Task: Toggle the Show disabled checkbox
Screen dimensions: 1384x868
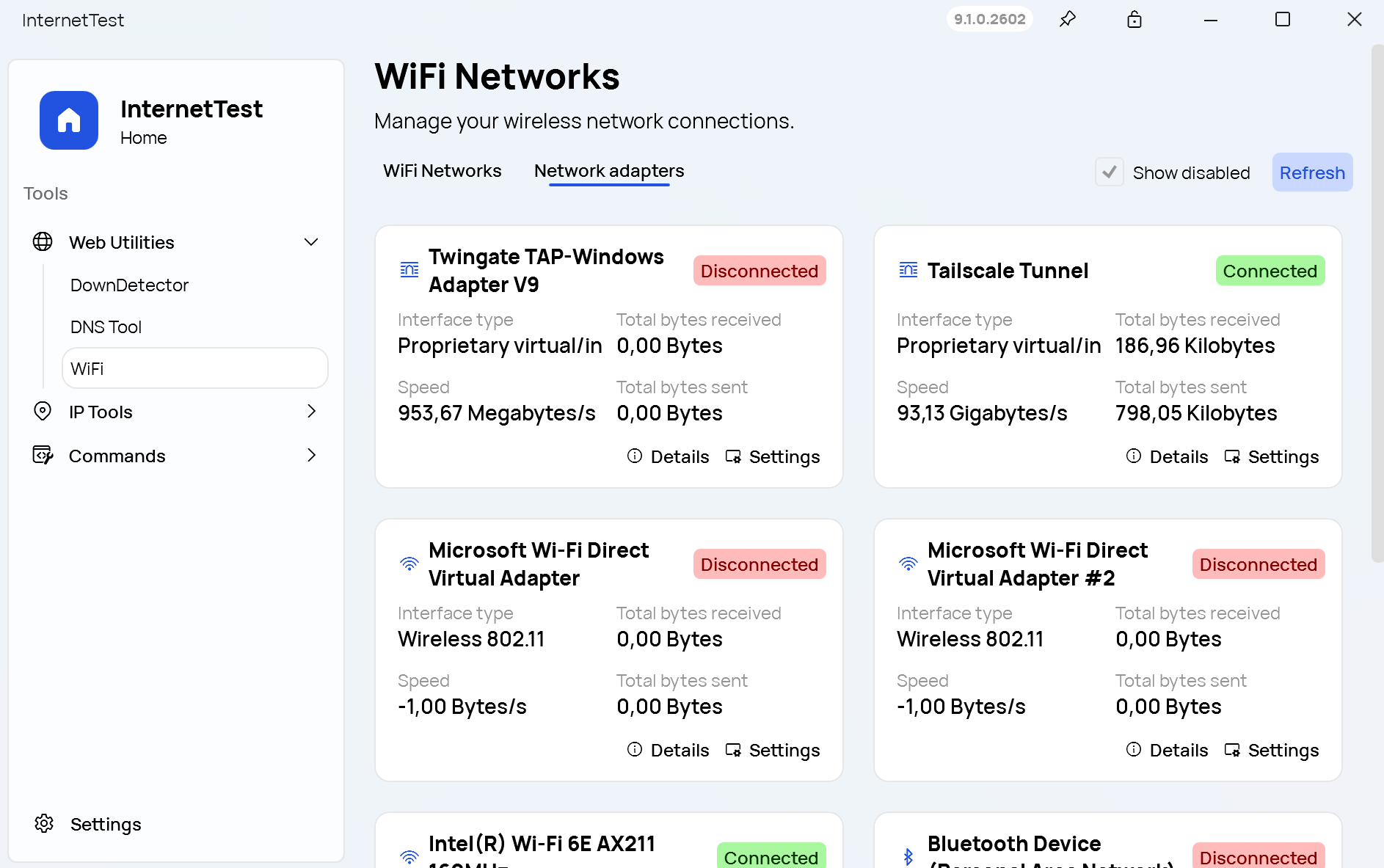Action: click(1109, 172)
